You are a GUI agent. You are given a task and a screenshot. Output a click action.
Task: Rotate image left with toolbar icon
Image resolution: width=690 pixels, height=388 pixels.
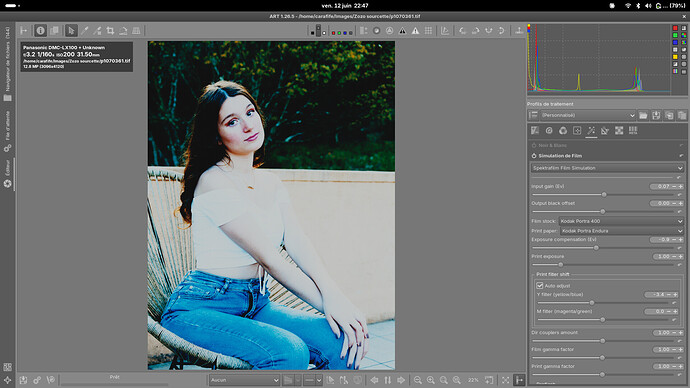[x=462, y=30]
